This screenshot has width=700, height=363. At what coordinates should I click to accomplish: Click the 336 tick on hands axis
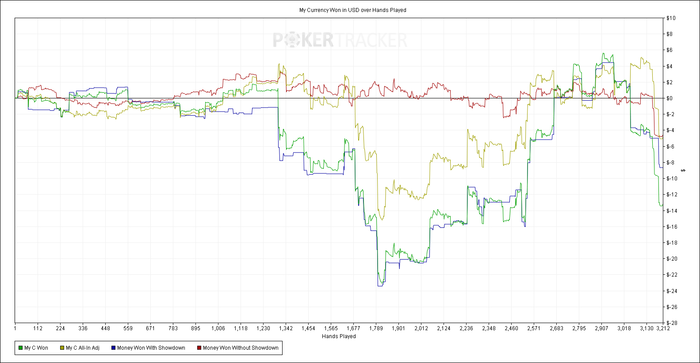pos(83,329)
